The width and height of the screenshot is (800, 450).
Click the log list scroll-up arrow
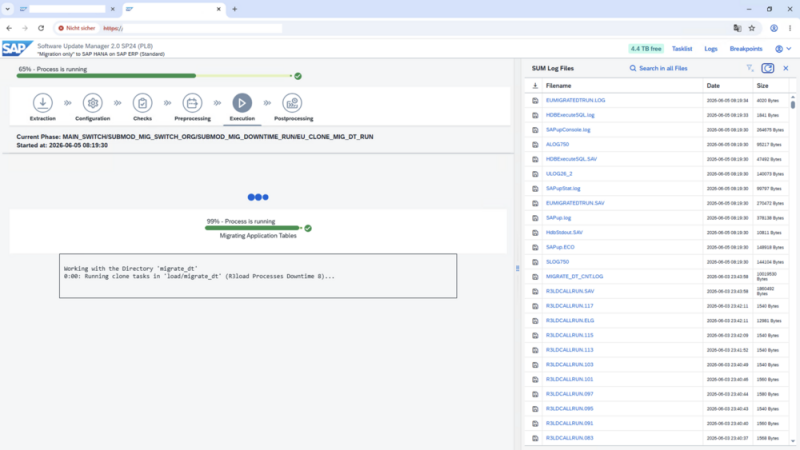(792, 96)
